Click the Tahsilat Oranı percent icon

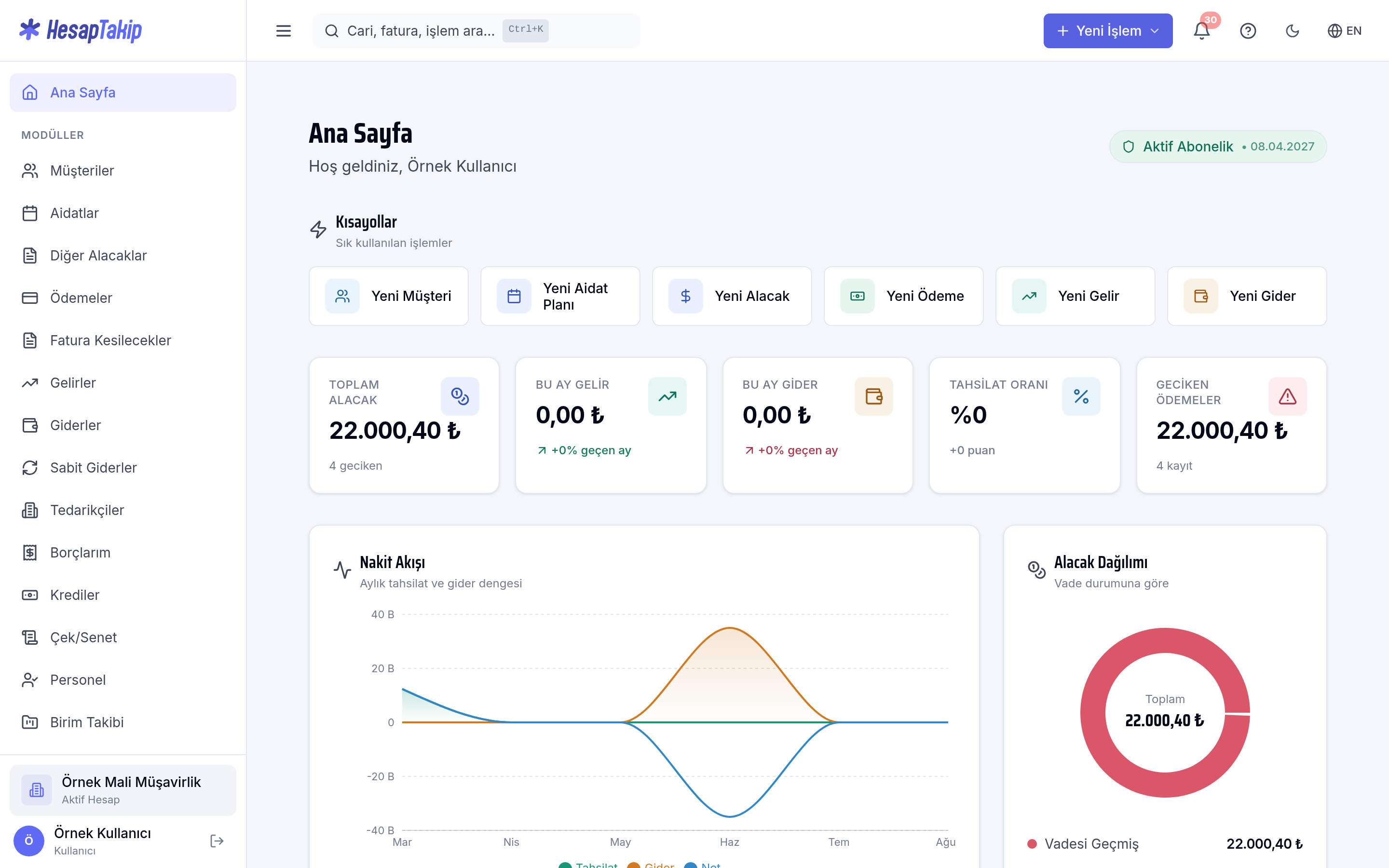click(1081, 396)
